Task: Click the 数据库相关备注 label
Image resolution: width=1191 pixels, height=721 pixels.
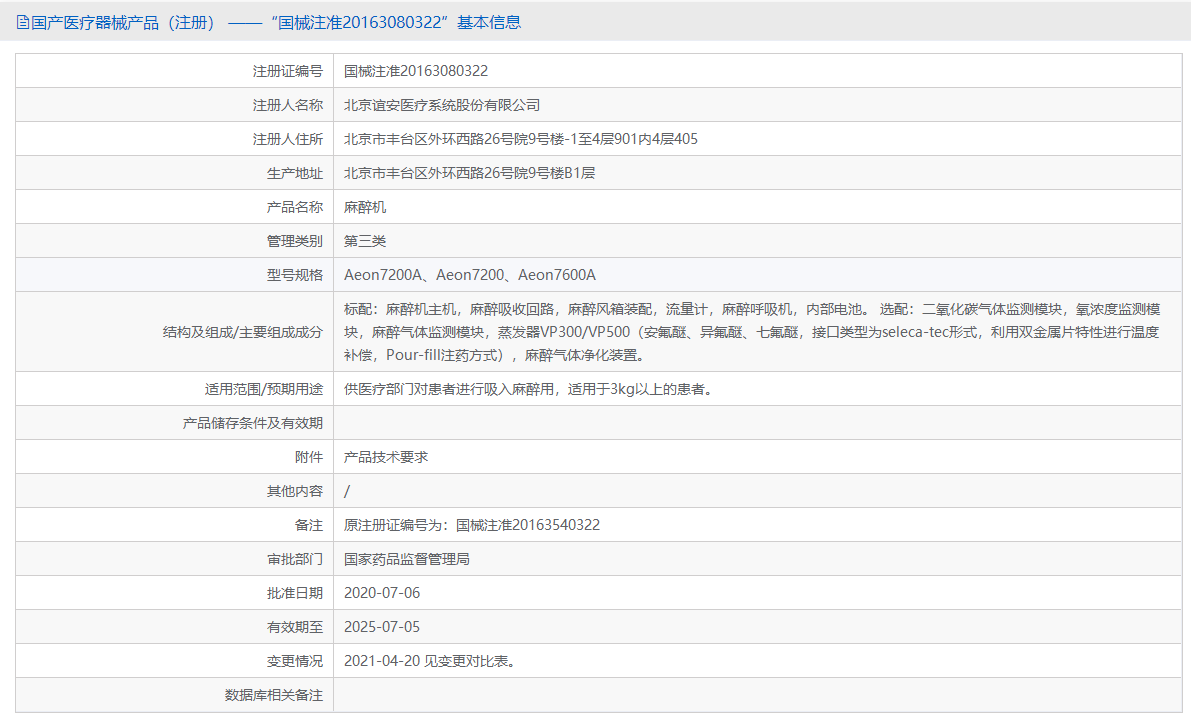Action: 273,695
